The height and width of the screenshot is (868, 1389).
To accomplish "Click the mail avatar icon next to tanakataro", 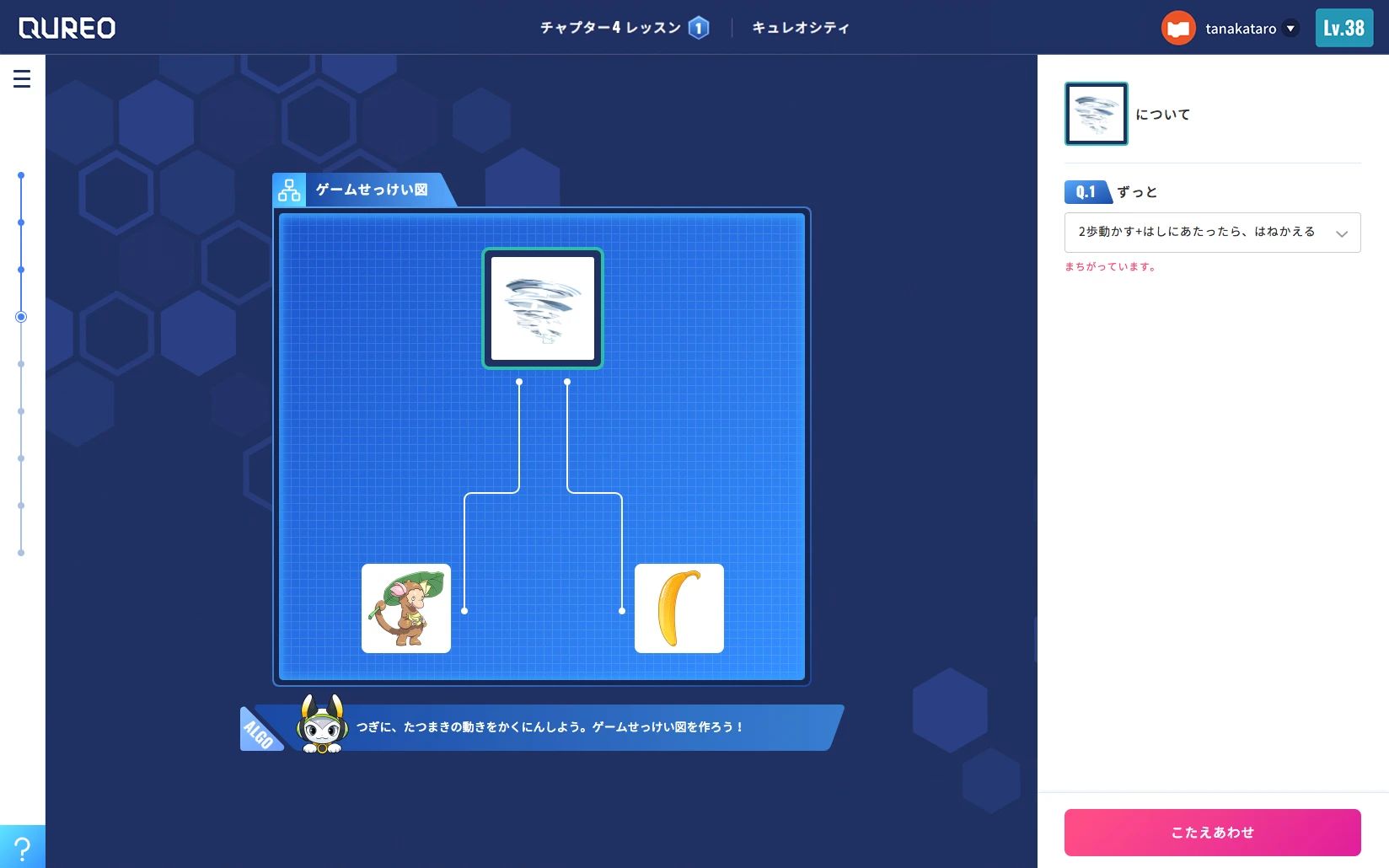I will tap(1177, 27).
